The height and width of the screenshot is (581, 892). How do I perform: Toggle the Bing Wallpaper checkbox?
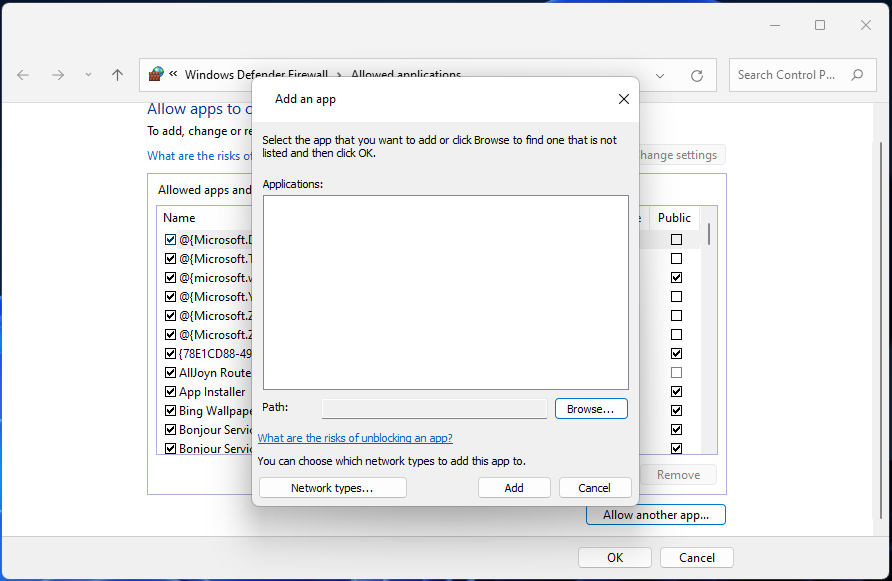pyautogui.click(x=170, y=410)
